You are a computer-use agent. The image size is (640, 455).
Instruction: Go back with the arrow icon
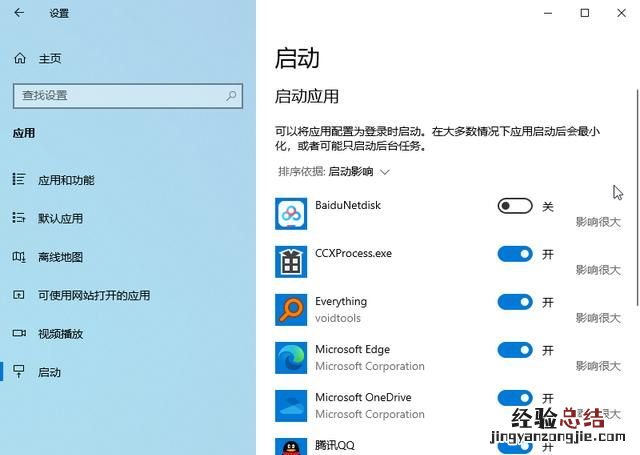coord(19,13)
